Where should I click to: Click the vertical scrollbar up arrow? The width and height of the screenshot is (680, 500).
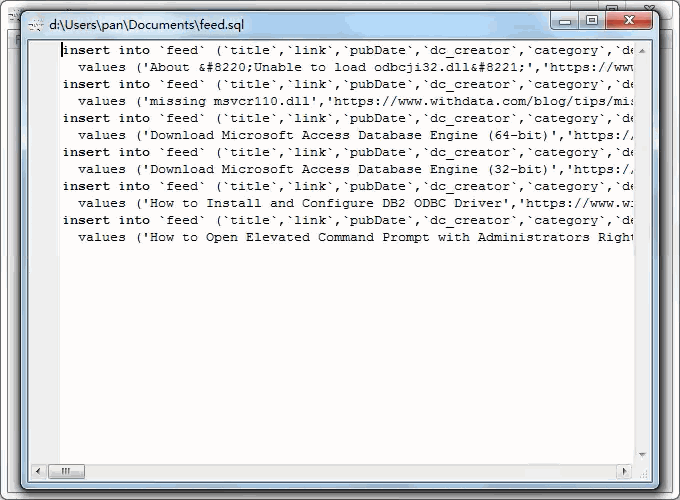pyautogui.click(x=642, y=51)
